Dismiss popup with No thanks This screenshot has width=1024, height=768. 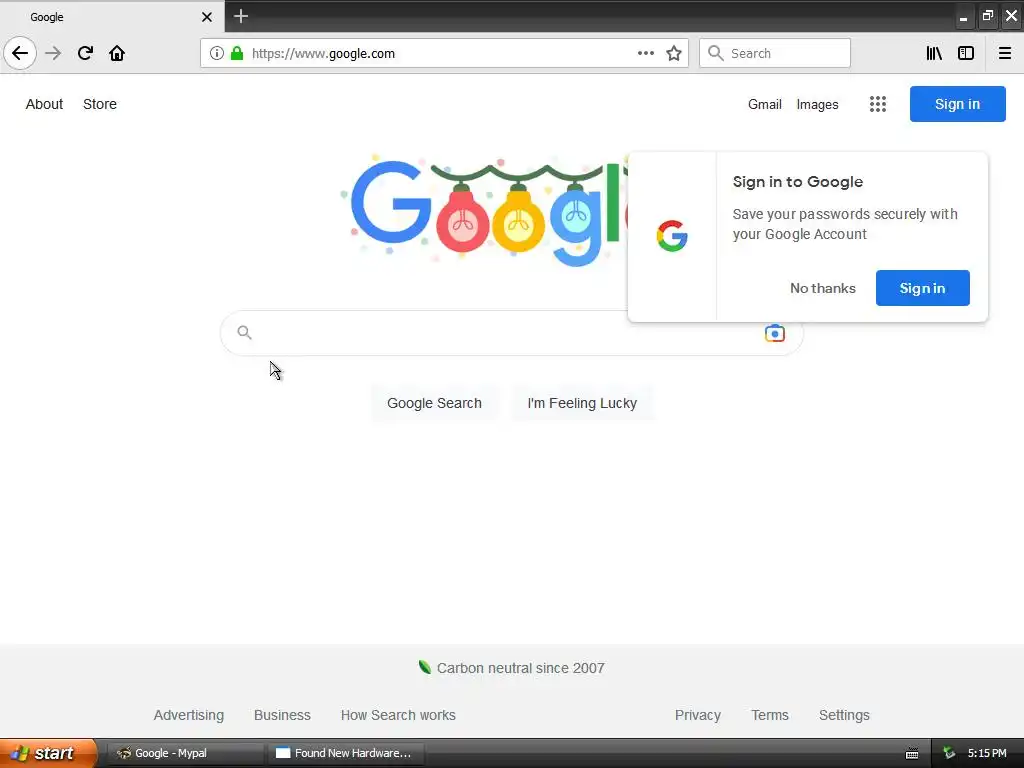(x=822, y=288)
